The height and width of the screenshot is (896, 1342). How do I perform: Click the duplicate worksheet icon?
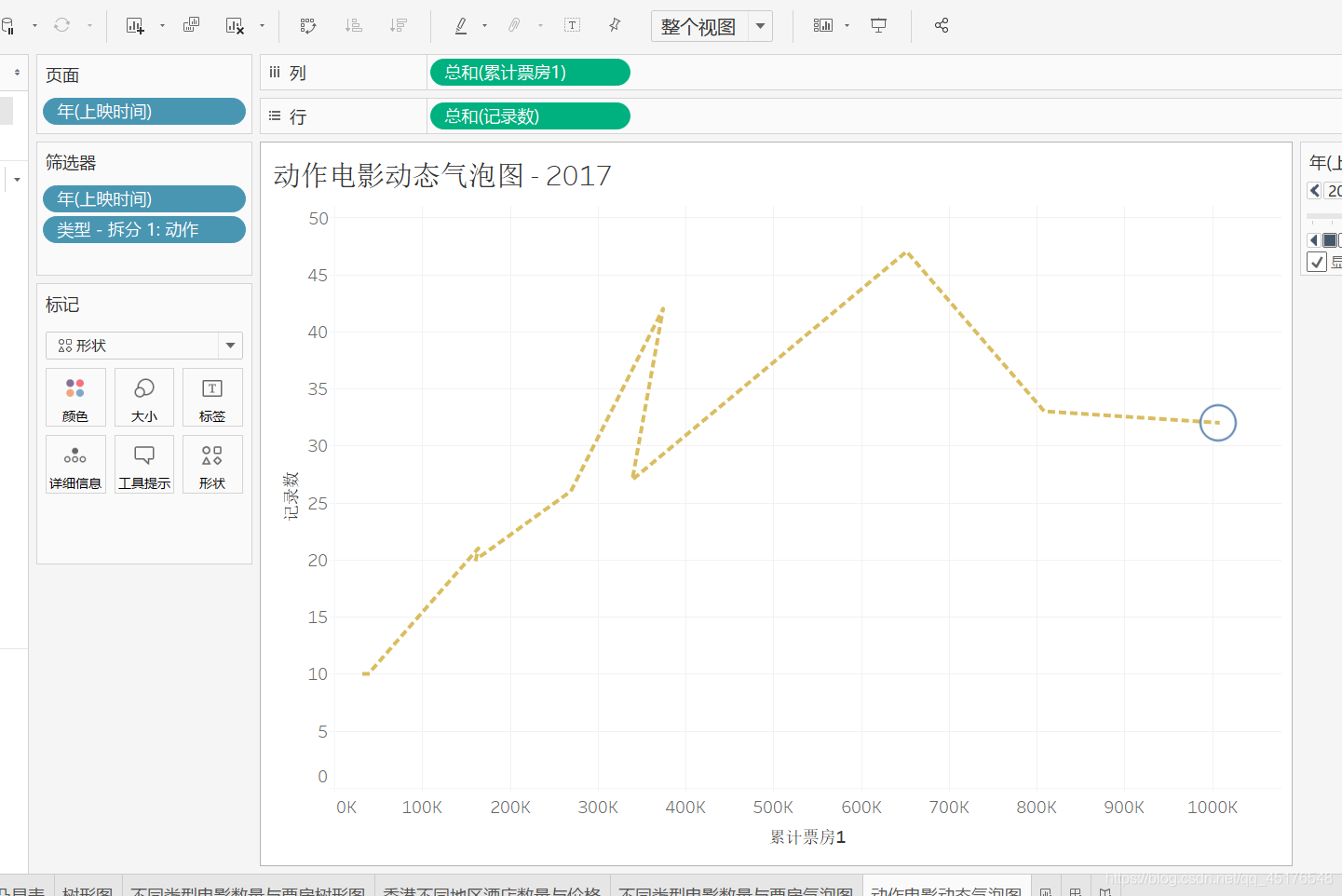[191, 25]
